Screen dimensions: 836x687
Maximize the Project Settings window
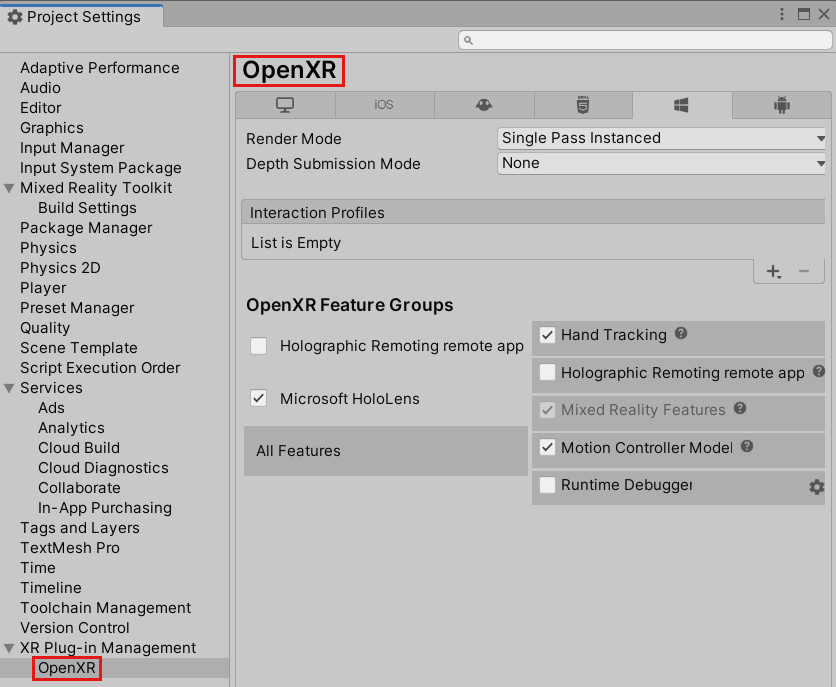pyautogui.click(x=803, y=14)
